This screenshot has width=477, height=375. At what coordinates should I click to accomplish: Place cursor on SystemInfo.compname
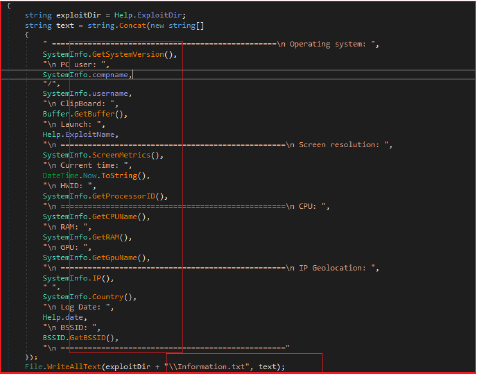tap(85, 75)
